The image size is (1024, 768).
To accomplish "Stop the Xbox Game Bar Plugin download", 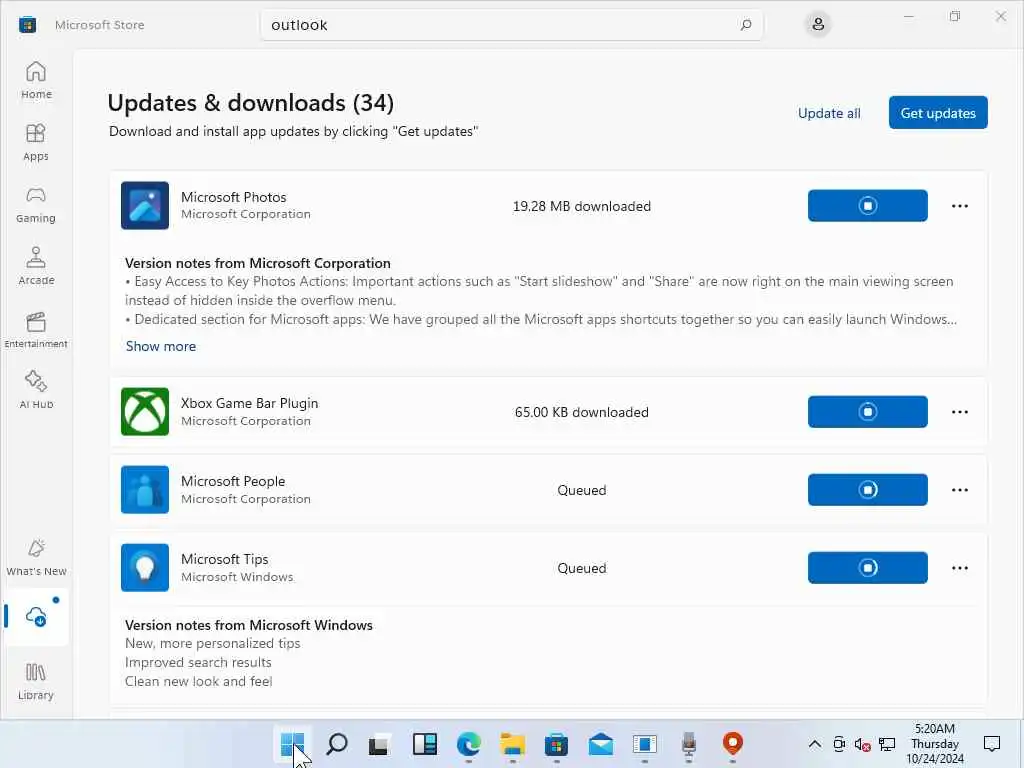I will click(867, 412).
